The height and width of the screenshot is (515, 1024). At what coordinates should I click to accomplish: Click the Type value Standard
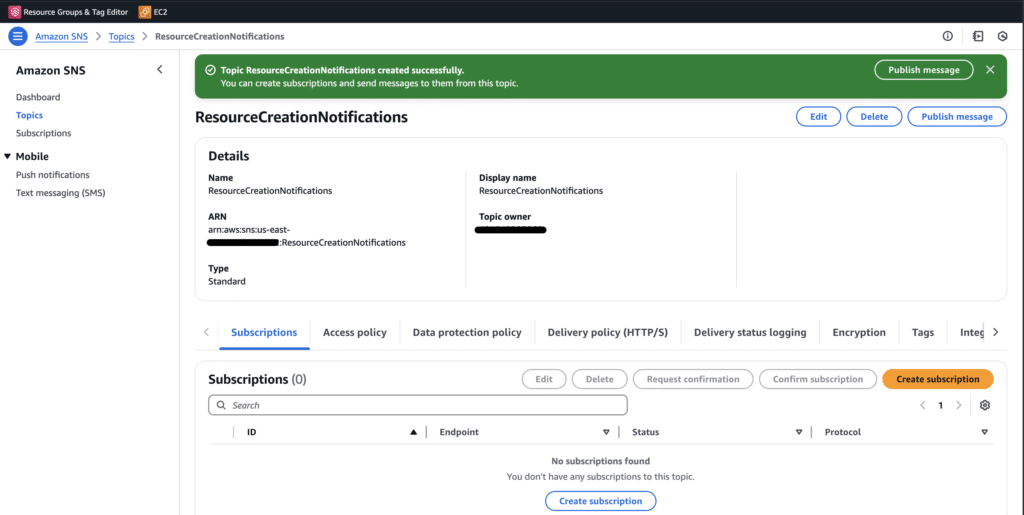click(x=227, y=281)
